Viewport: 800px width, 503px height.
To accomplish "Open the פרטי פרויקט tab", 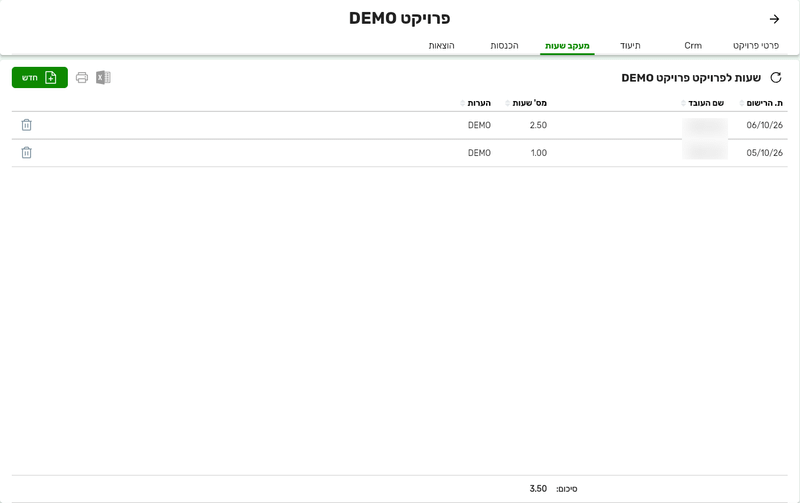I will [756, 45].
